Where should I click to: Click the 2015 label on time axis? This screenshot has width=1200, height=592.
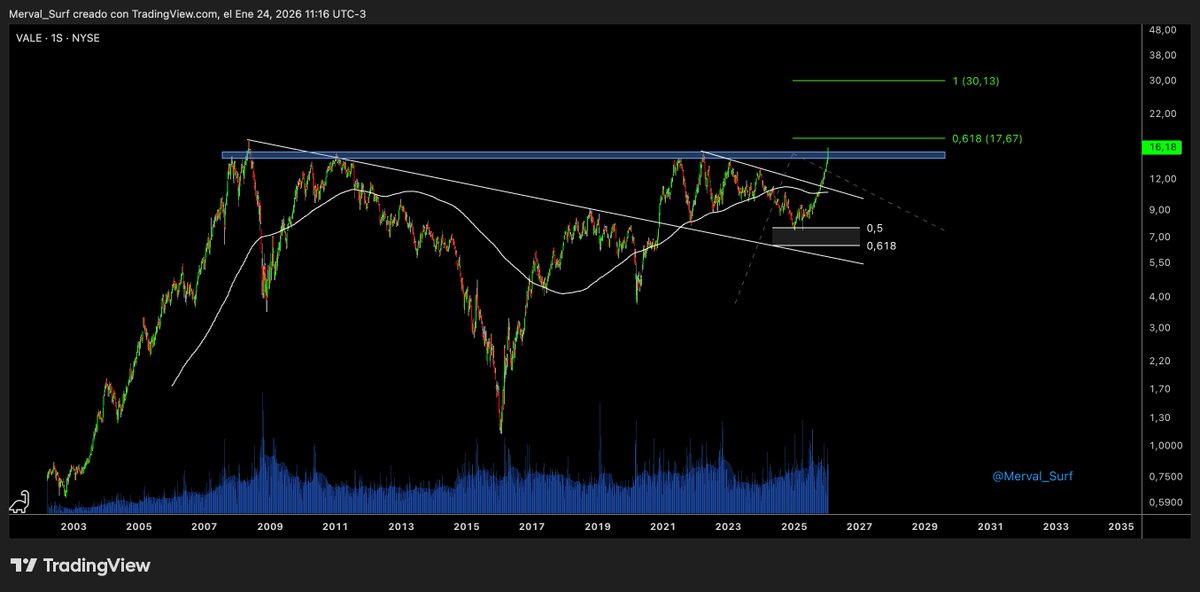[x=466, y=526]
